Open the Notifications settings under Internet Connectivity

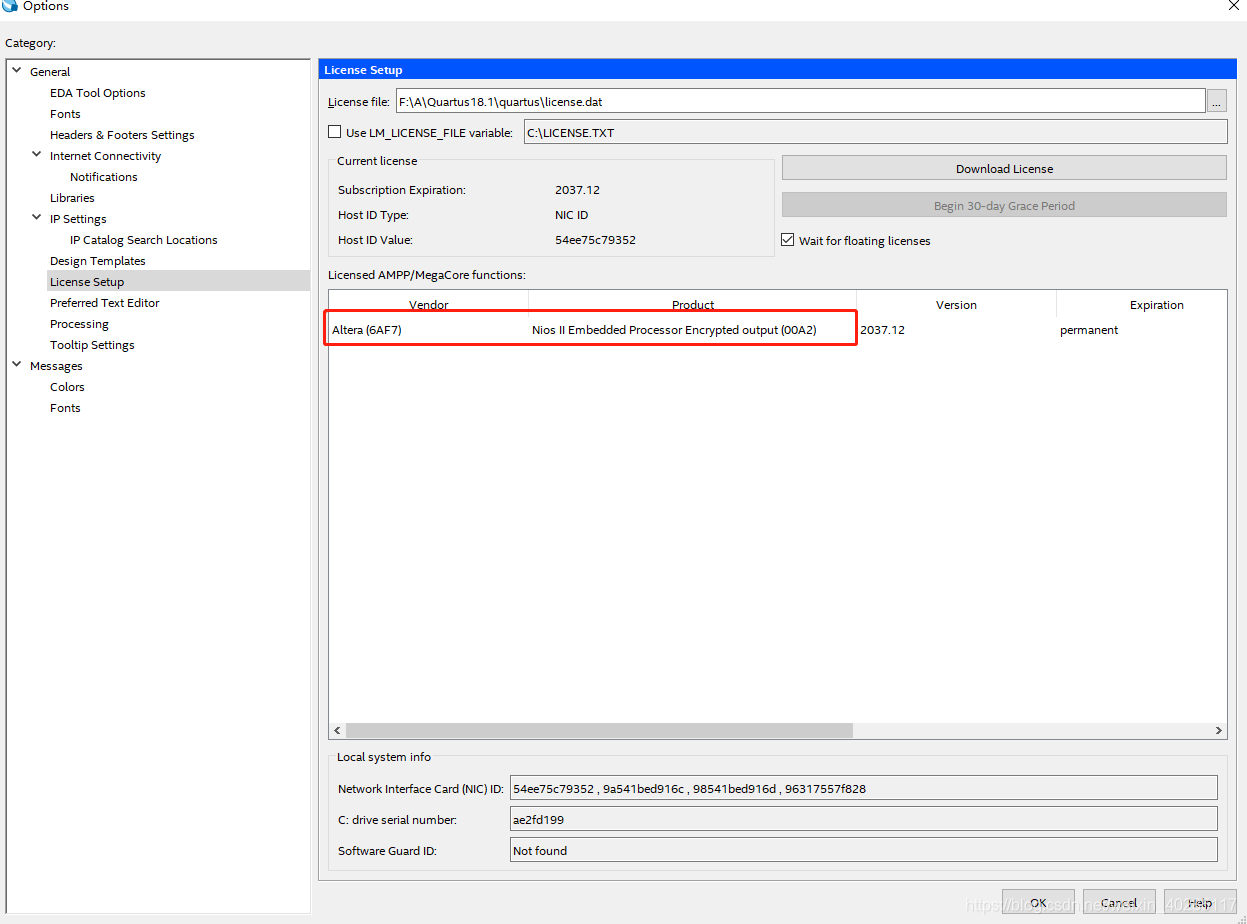coord(103,176)
